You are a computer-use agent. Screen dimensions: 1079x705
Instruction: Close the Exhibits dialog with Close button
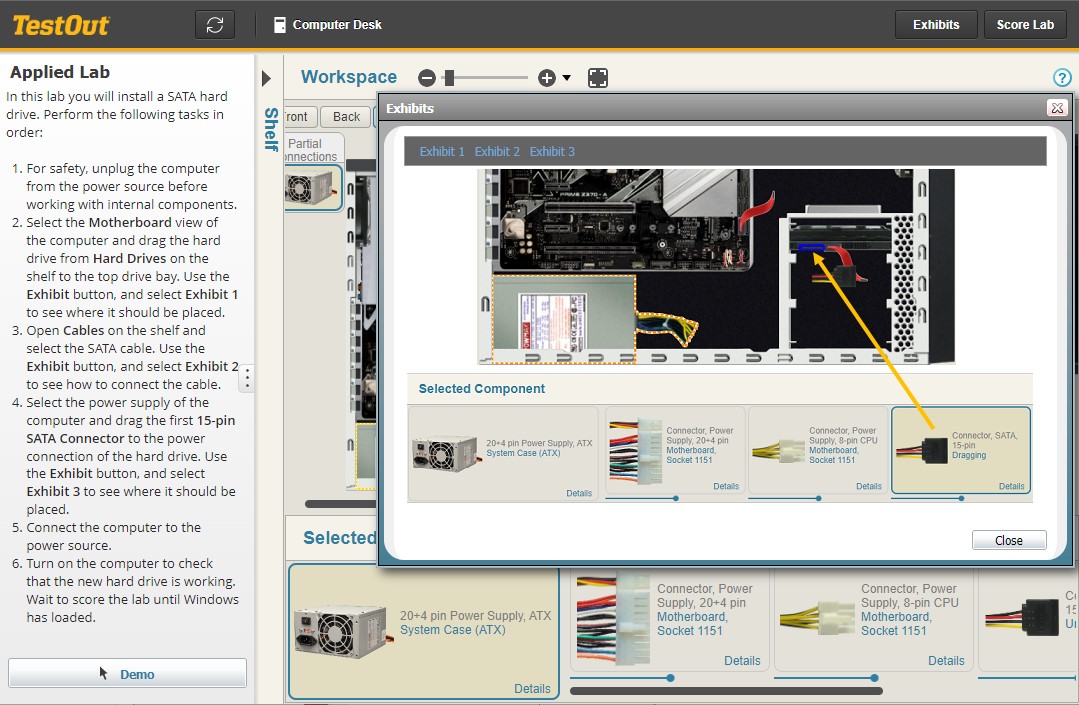pyautogui.click(x=1009, y=539)
